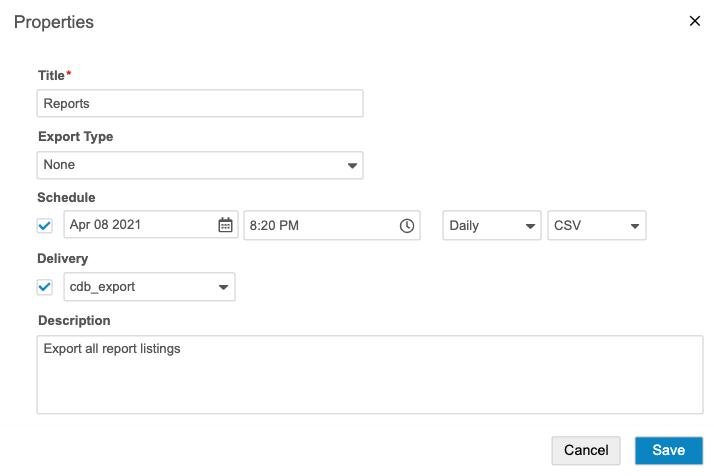Open the clock time picker icon
714x476 pixels.
click(x=407, y=226)
